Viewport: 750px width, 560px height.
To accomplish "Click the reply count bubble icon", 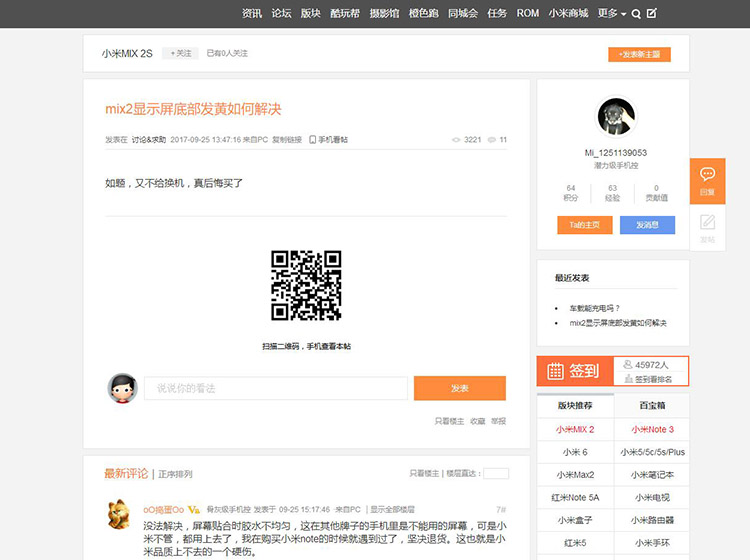I will [x=491, y=140].
